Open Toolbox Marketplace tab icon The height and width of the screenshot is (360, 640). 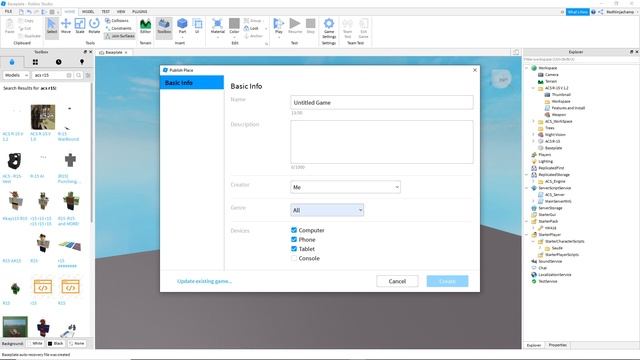tap(12, 62)
